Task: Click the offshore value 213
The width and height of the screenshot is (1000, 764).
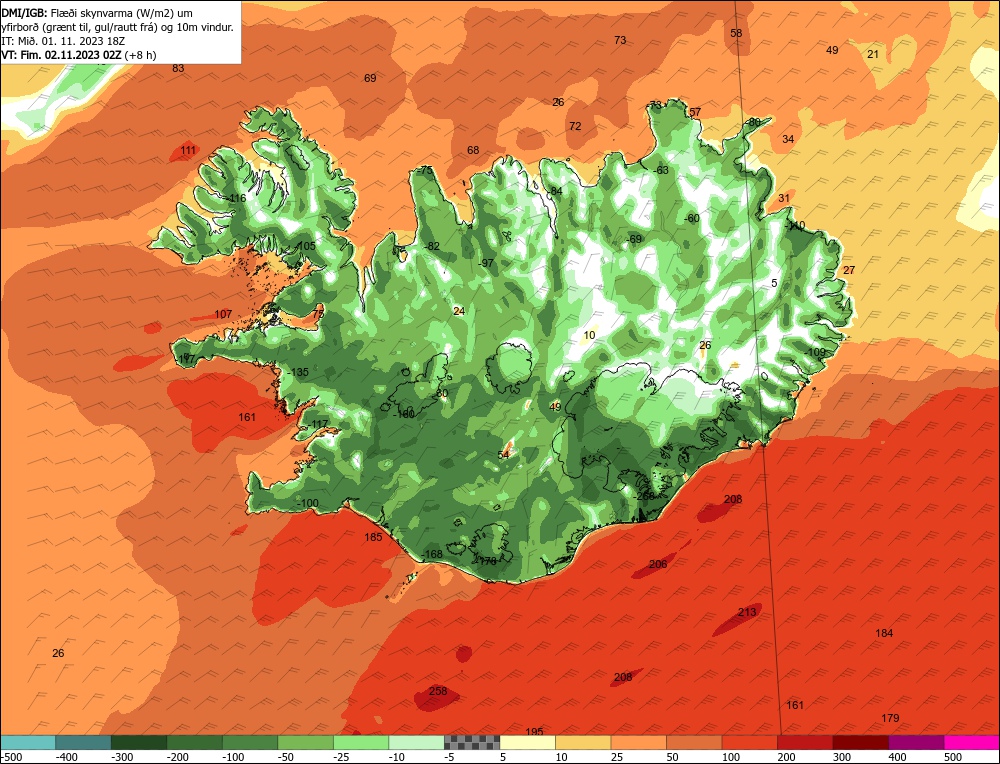Action: (747, 612)
